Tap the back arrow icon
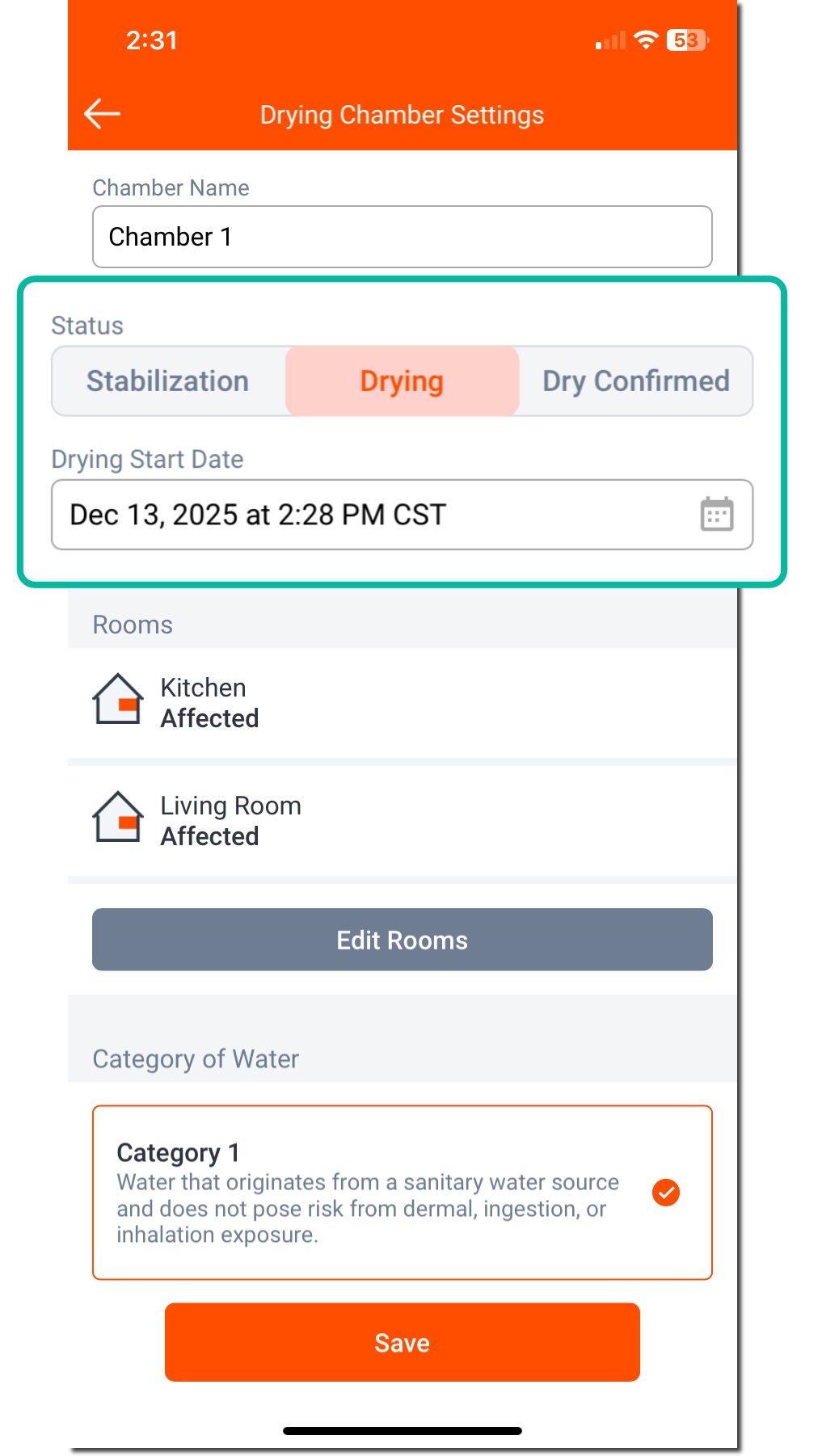 tap(103, 114)
